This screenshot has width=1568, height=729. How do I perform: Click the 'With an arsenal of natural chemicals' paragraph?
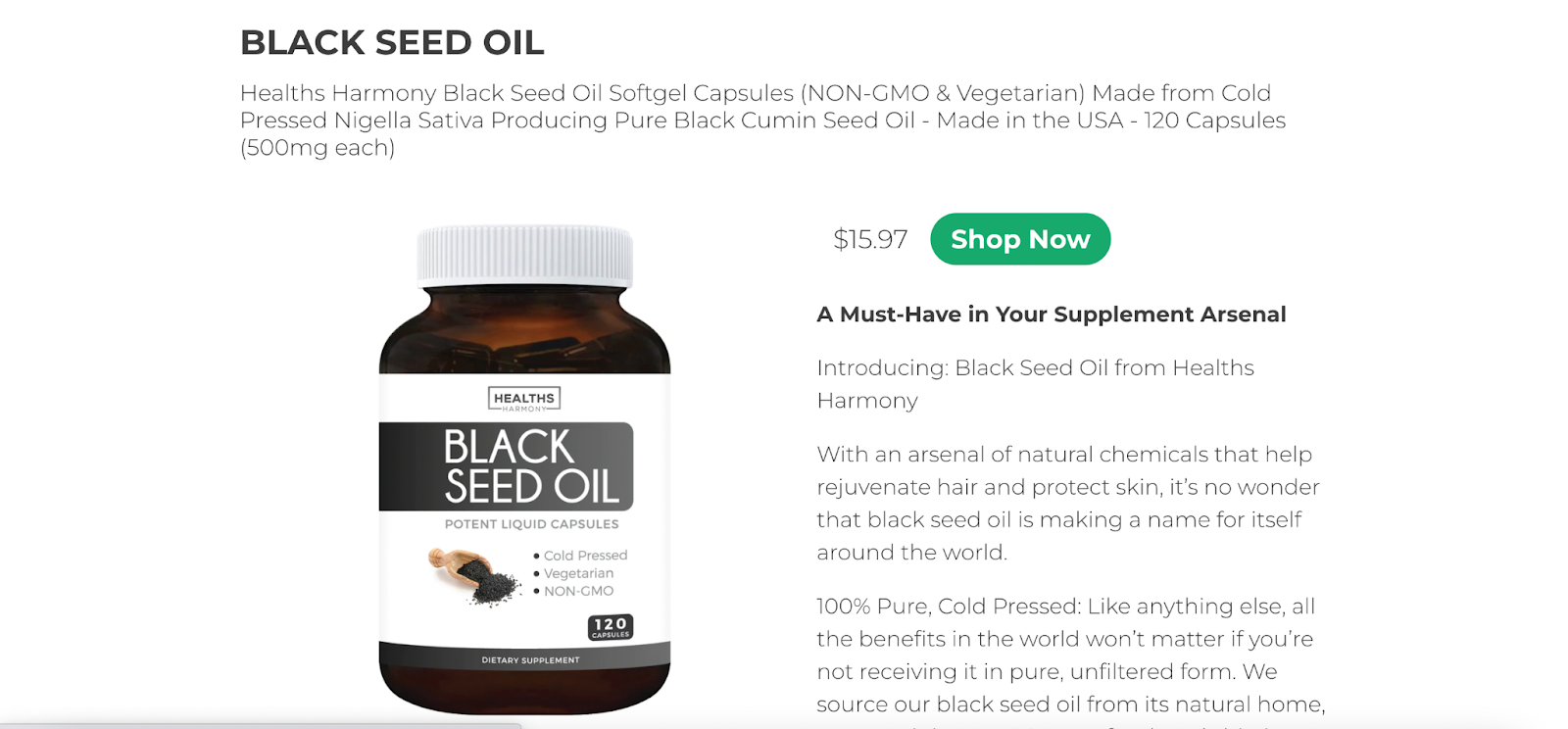[x=1068, y=503]
